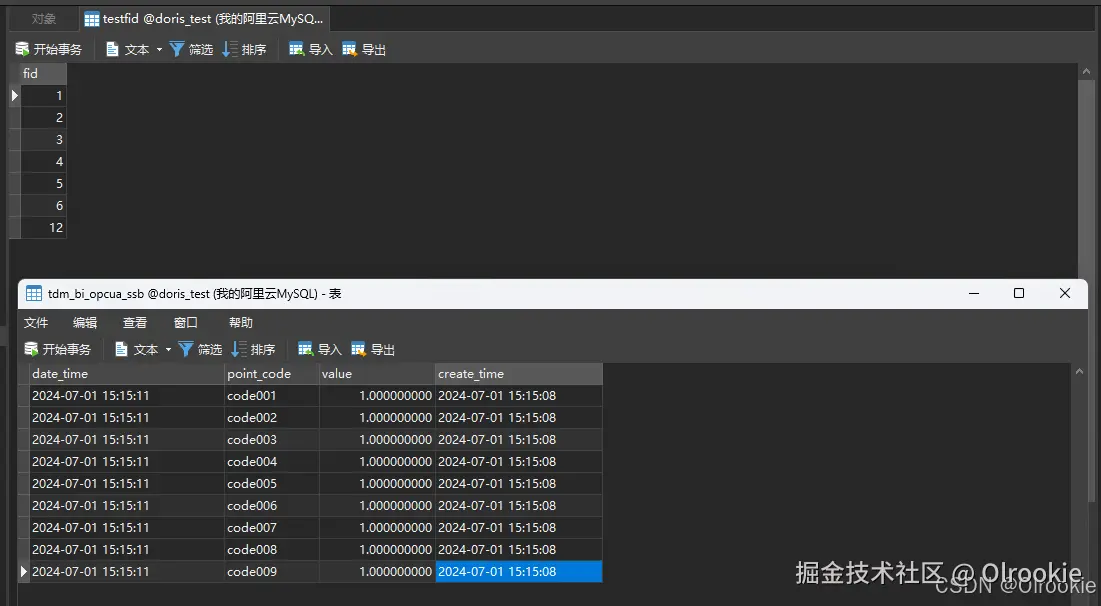
Task: Open the 编辑 menu
Action: coord(85,322)
